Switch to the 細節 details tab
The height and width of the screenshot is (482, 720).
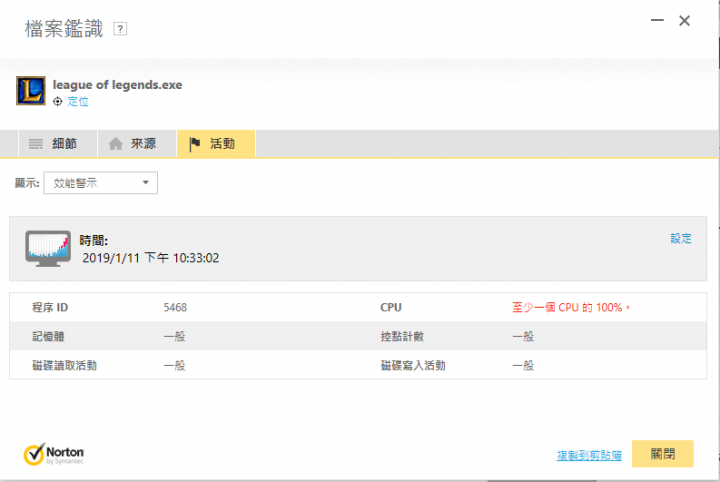[58, 144]
